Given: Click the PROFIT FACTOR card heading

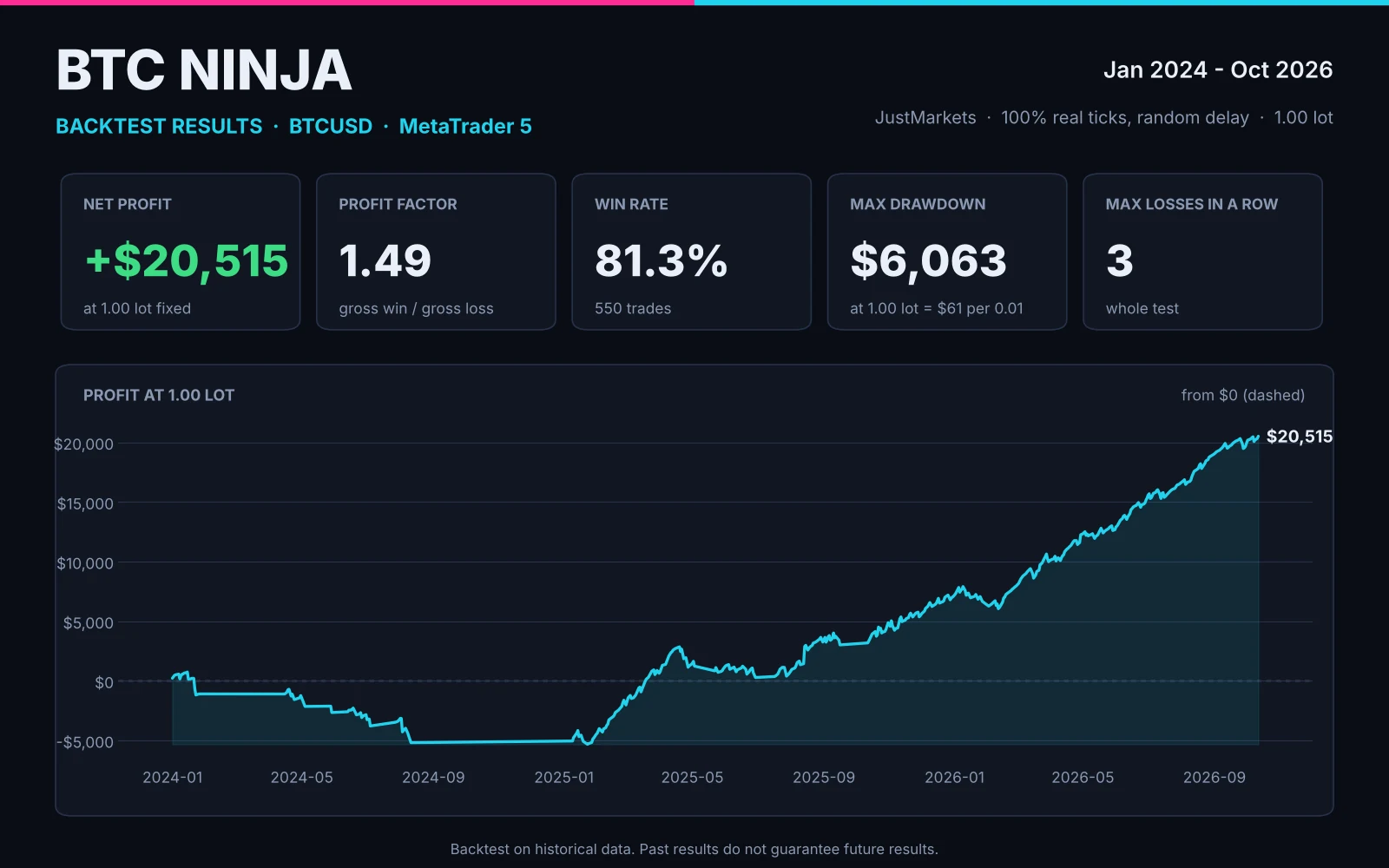Looking at the screenshot, I should pos(398,204).
